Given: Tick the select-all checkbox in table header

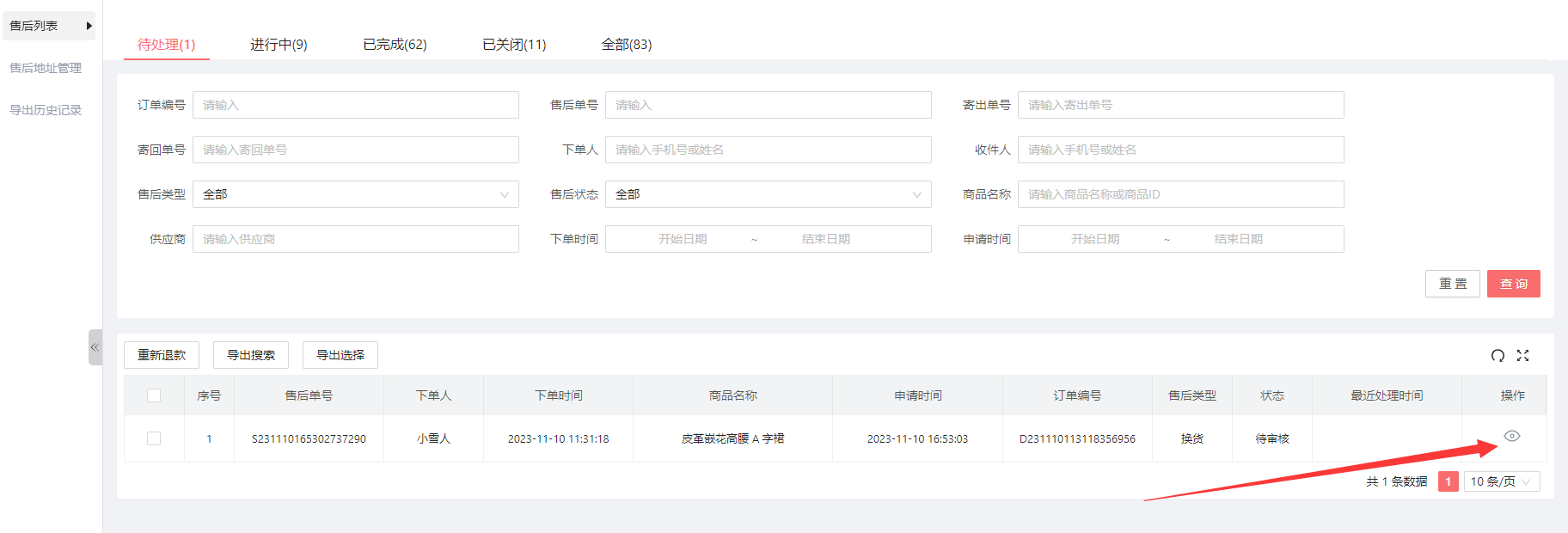Looking at the screenshot, I should coord(154,395).
